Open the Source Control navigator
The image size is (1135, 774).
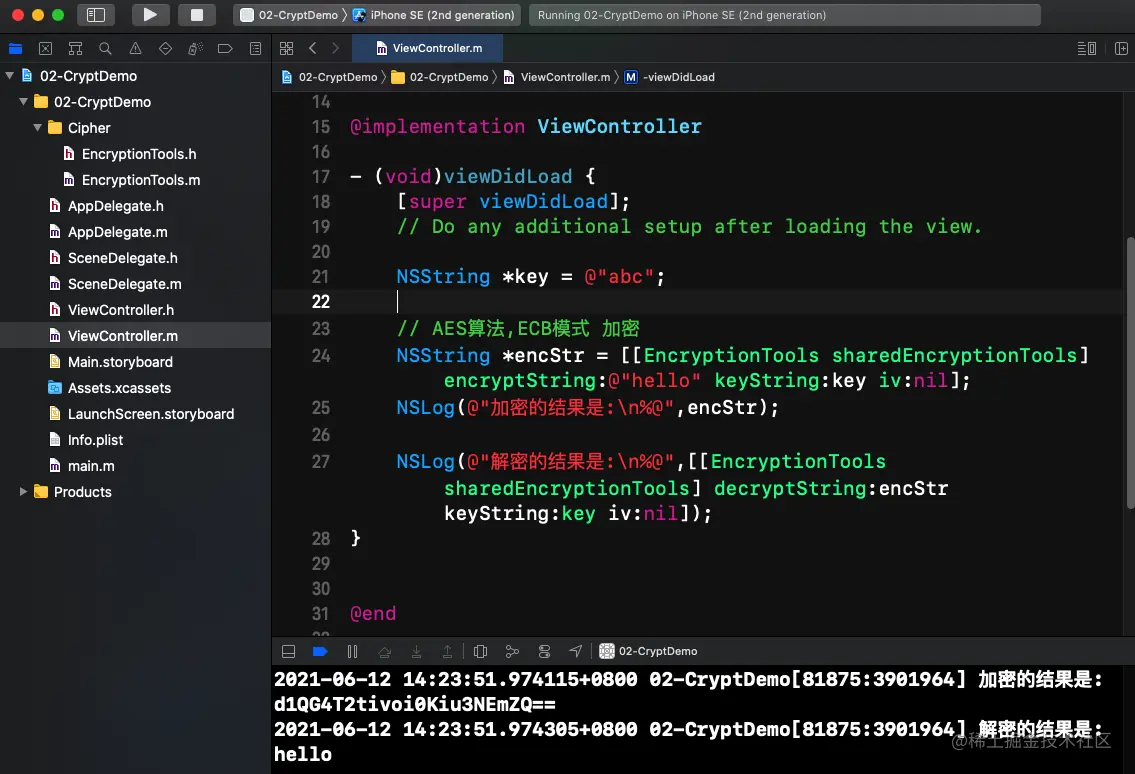pos(46,49)
